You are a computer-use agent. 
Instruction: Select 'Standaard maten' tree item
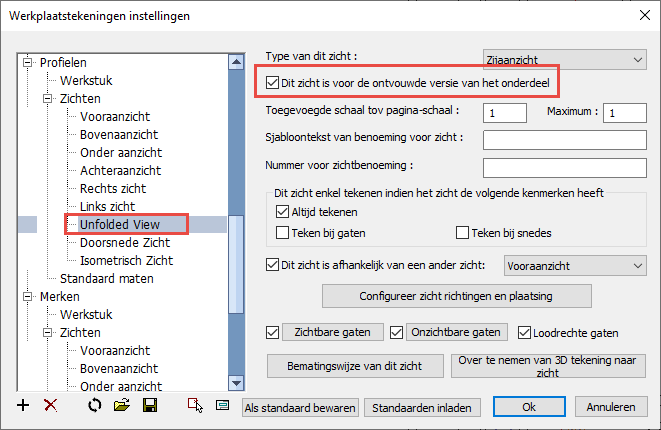tap(106, 278)
